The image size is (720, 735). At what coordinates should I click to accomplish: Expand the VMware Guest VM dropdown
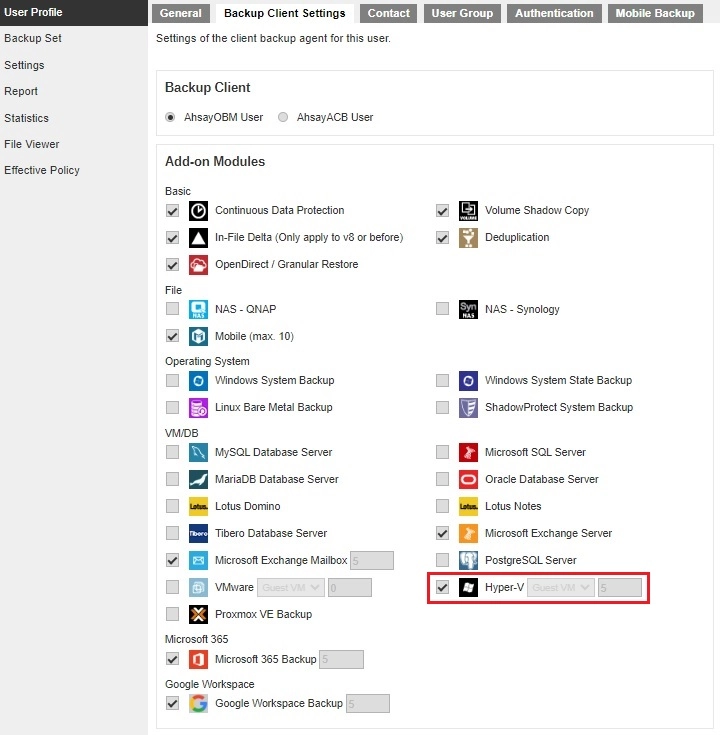tap(291, 588)
